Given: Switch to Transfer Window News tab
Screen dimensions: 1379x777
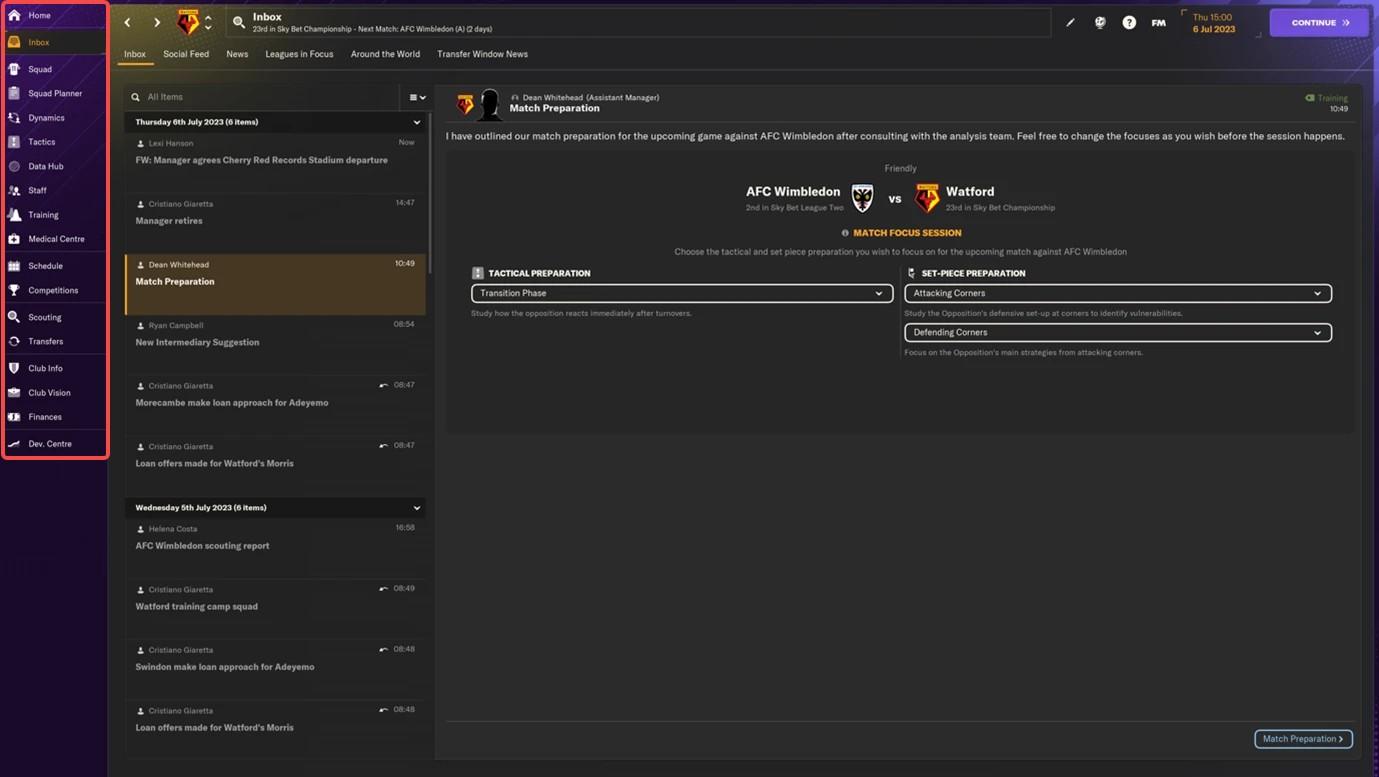Looking at the screenshot, I should (x=482, y=54).
